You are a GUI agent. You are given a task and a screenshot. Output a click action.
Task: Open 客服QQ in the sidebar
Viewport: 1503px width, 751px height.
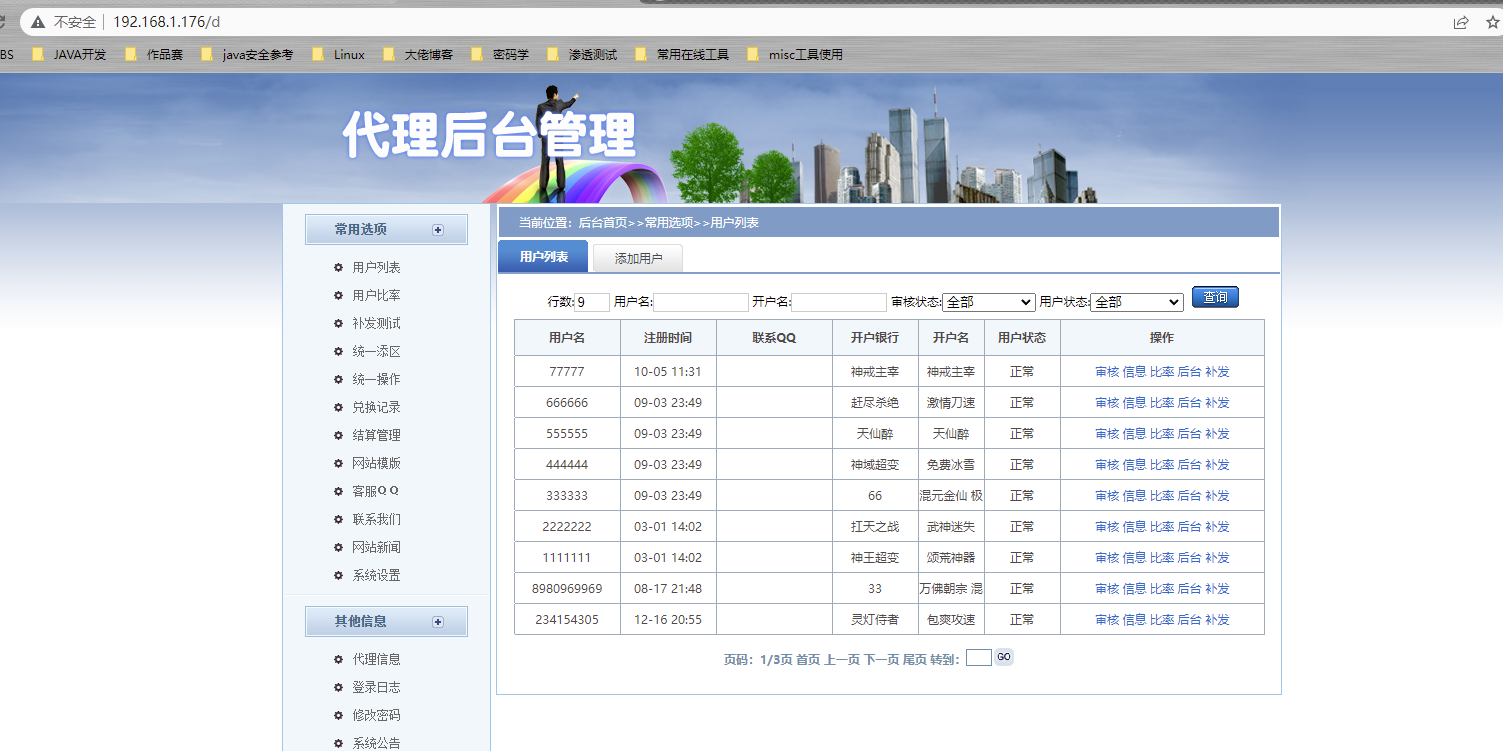coord(376,492)
